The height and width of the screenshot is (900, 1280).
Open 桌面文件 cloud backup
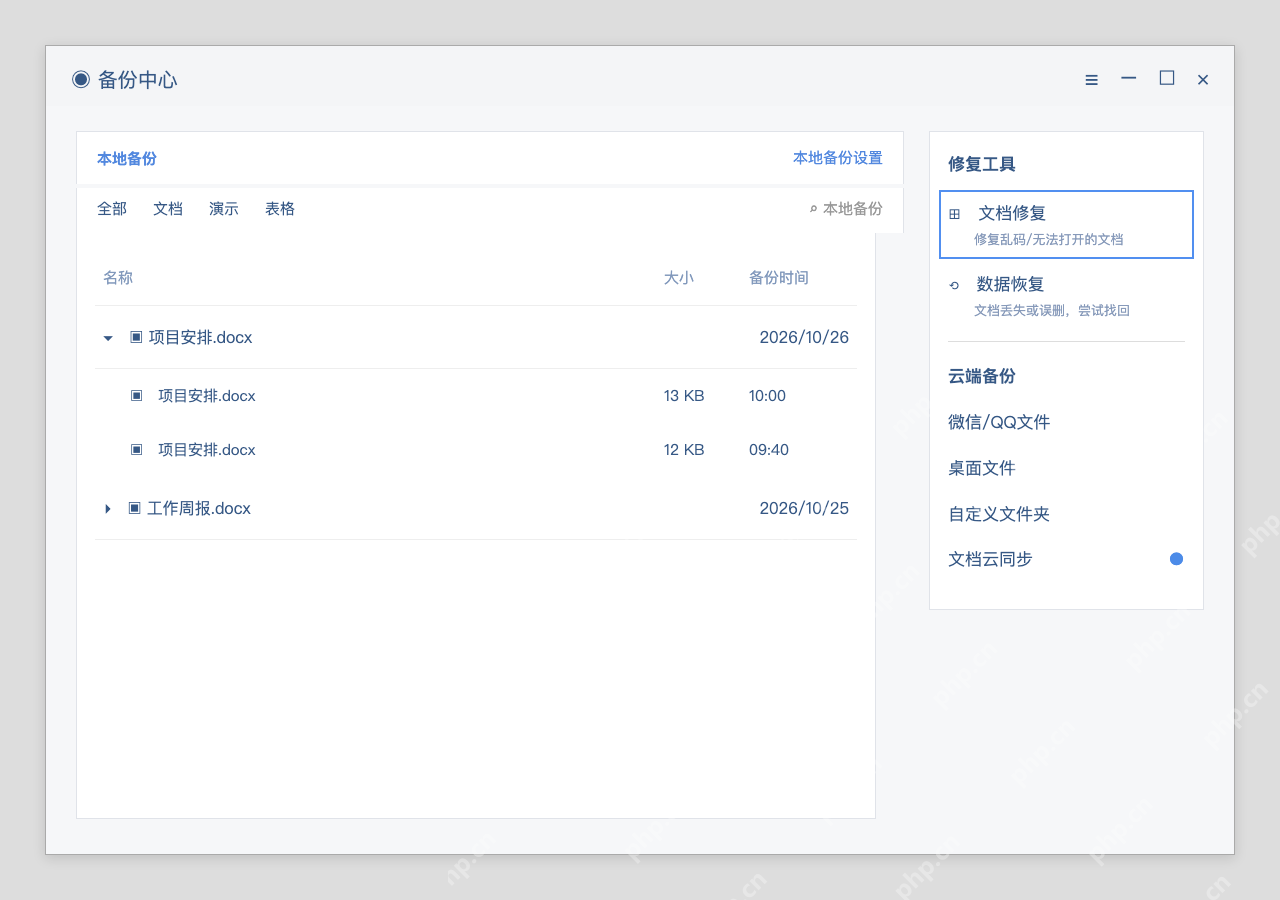tap(982, 468)
